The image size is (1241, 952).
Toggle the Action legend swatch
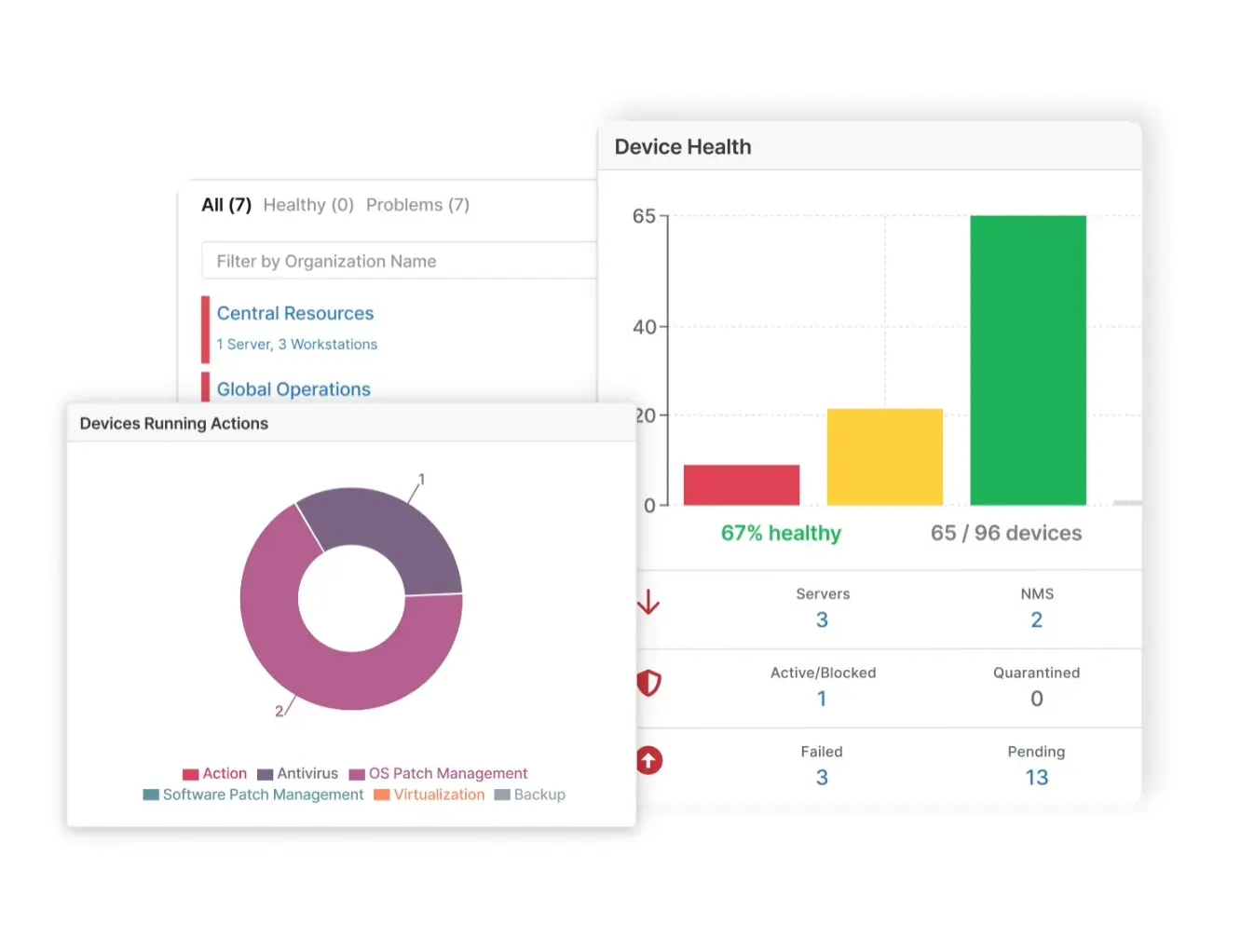[191, 774]
